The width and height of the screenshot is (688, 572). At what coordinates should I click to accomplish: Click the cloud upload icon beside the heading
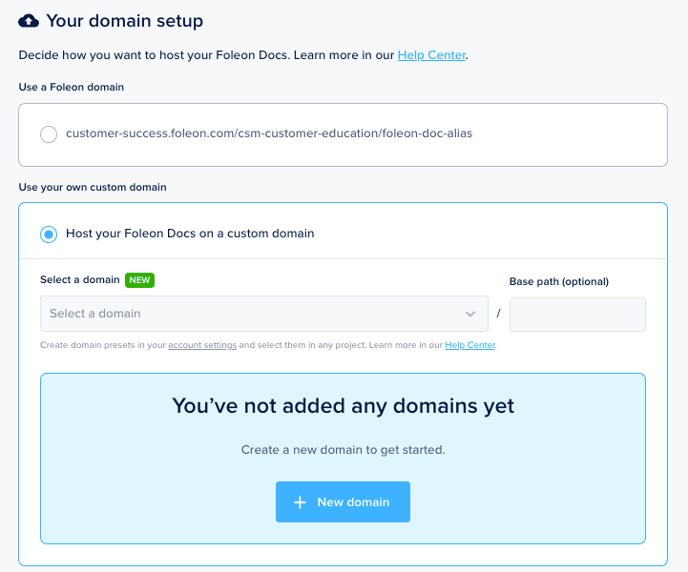pyautogui.click(x=29, y=20)
